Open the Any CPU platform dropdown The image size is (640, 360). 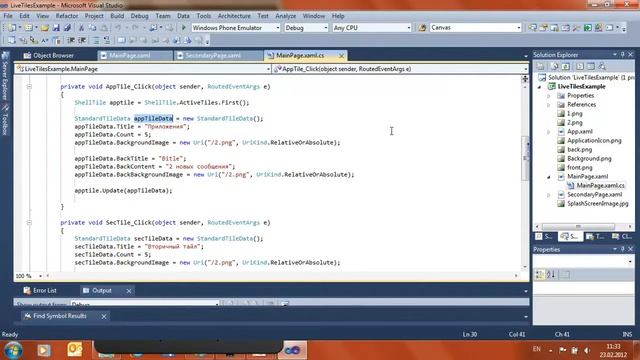pos(409,28)
